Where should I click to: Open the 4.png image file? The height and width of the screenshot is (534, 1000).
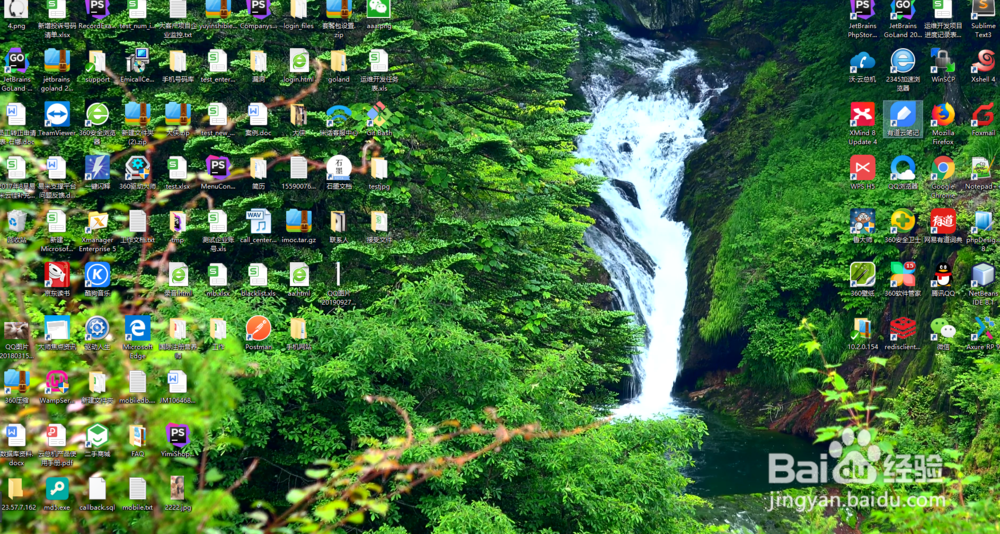point(17,8)
